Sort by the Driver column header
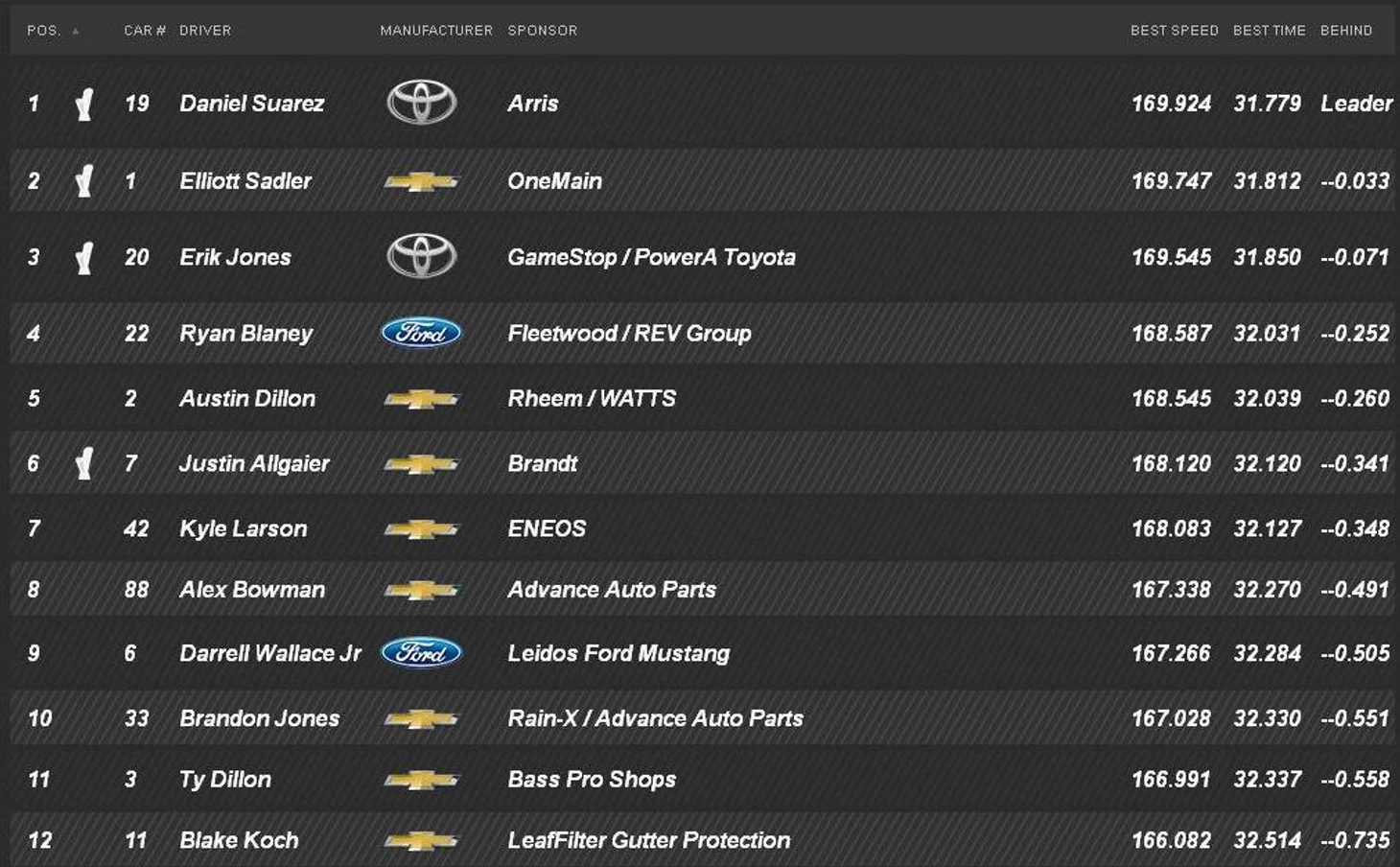This screenshot has height=867, width=1400. [x=205, y=31]
